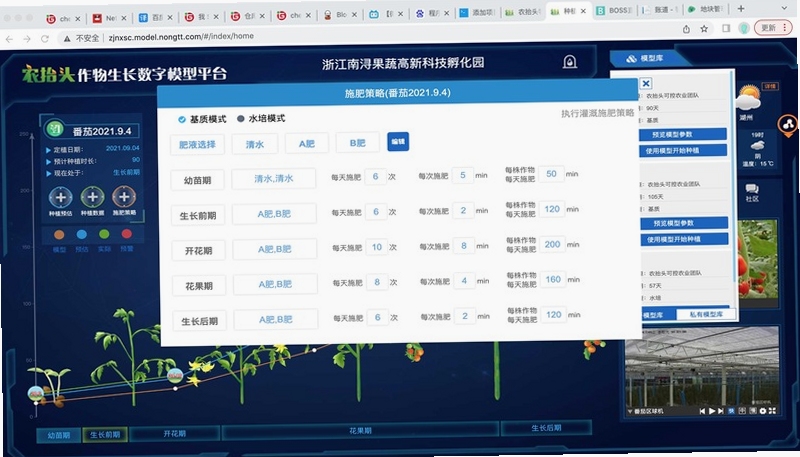The width and height of the screenshot is (800, 457).
Task: Click 幼苗期 daily times field showing 6
Action: [376, 176]
